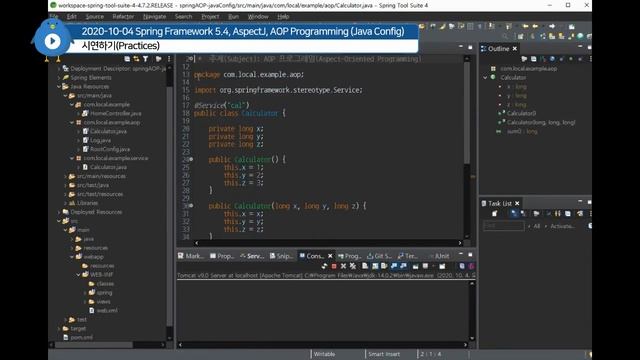Switch to Markers tab
This screenshot has width=640, height=360.
coord(191,256)
